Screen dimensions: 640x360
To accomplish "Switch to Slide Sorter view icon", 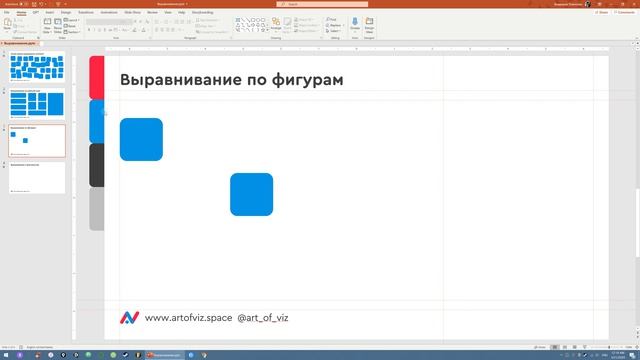I will pos(565,347).
